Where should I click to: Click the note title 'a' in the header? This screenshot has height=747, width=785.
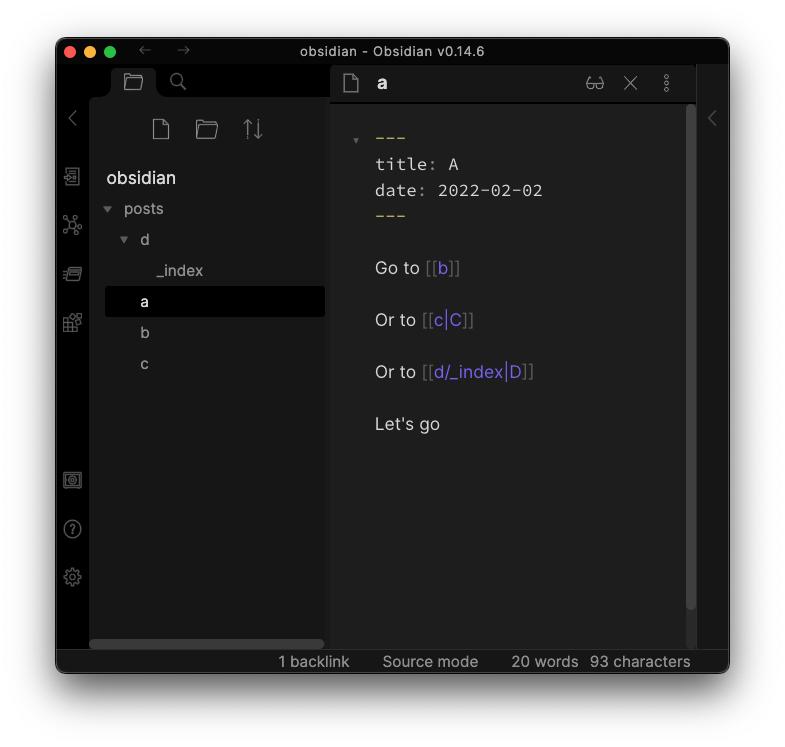[x=382, y=83]
